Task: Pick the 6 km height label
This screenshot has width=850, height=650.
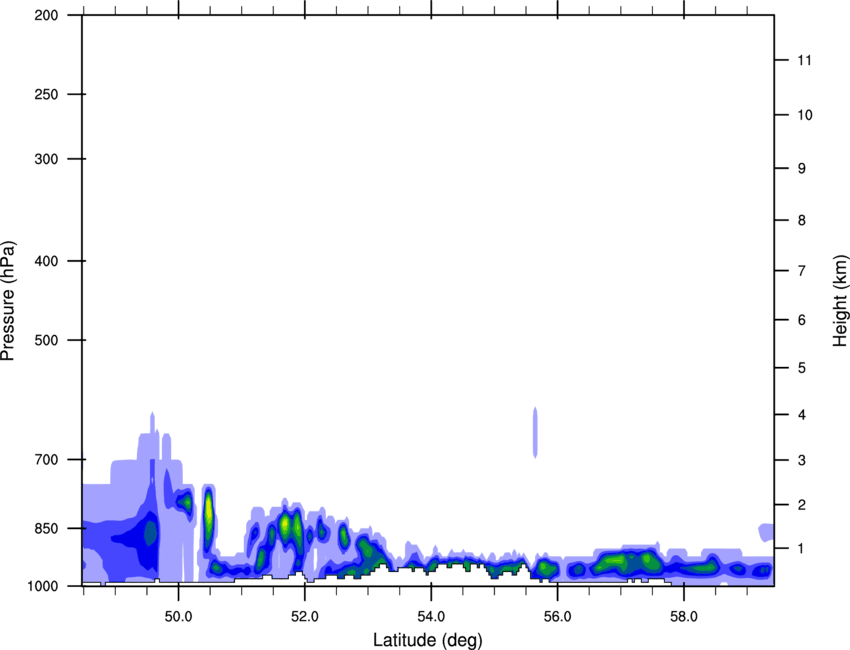Action: tap(802, 320)
